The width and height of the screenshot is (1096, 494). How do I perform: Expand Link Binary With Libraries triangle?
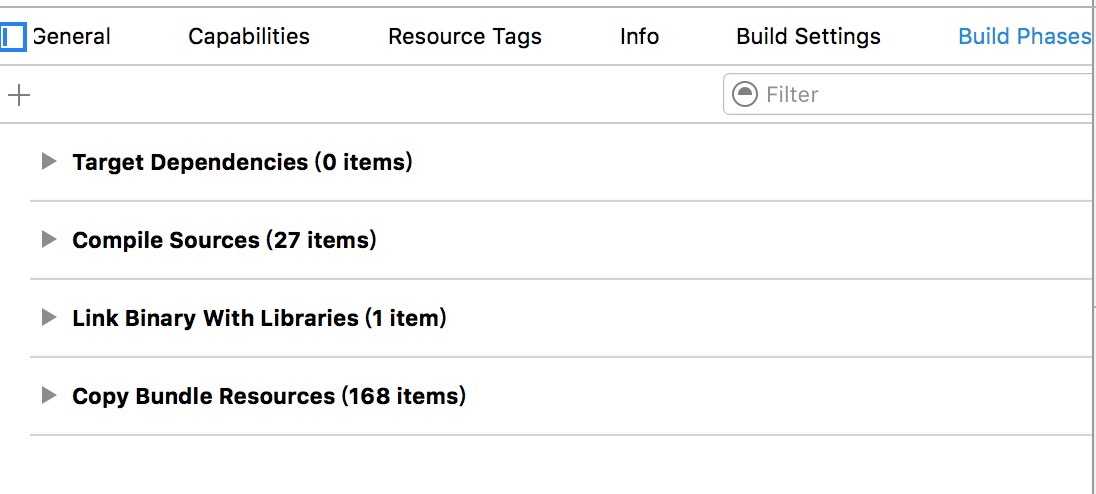pyautogui.click(x=48, y=318)
